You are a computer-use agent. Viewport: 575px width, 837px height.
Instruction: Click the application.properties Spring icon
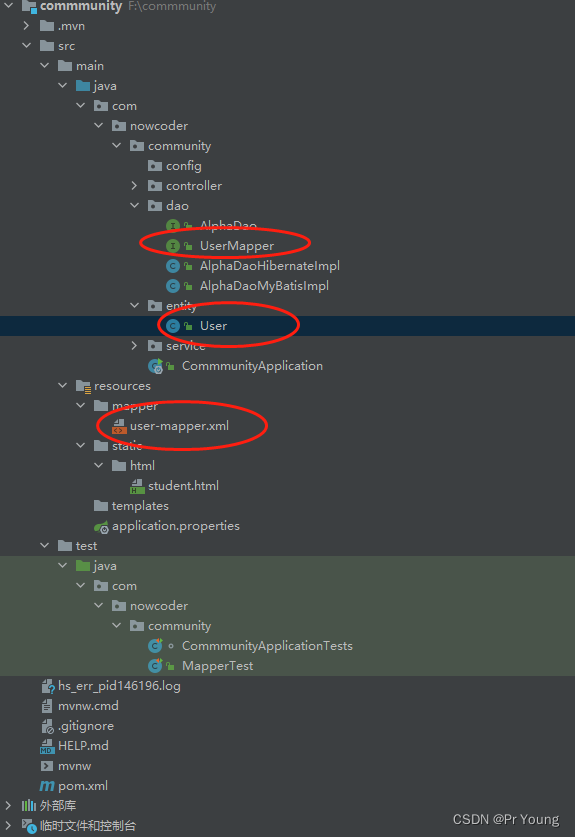(x=101, y=526)
